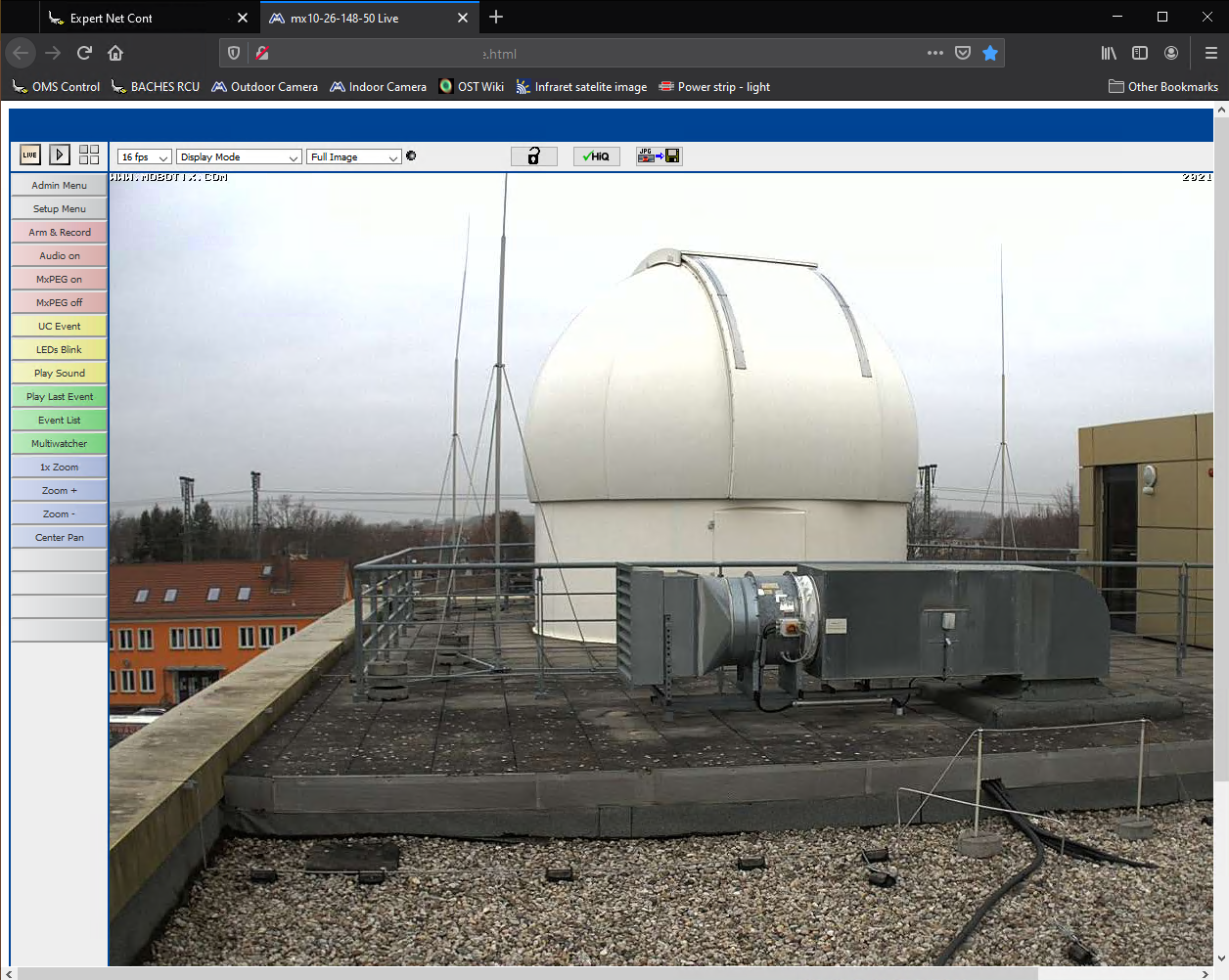The width and height of the screenshot is (1229, 980).
Task: Click the horizontal scrollbar at page bottom
Action: click(528, 973)
